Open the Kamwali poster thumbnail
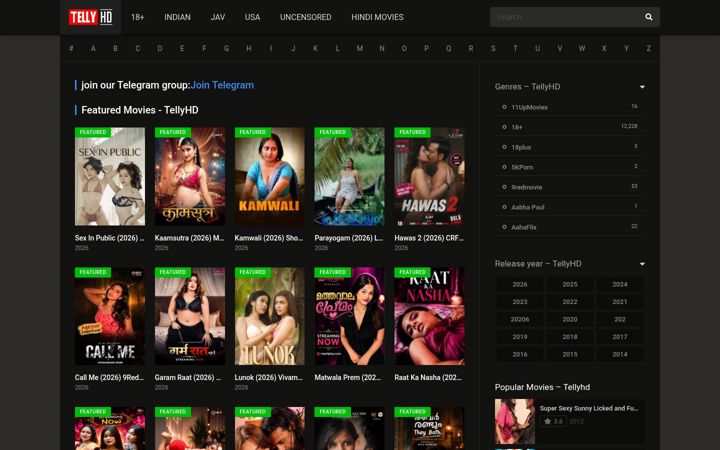This screenshot has width=720, height=450. coord(270,177)
